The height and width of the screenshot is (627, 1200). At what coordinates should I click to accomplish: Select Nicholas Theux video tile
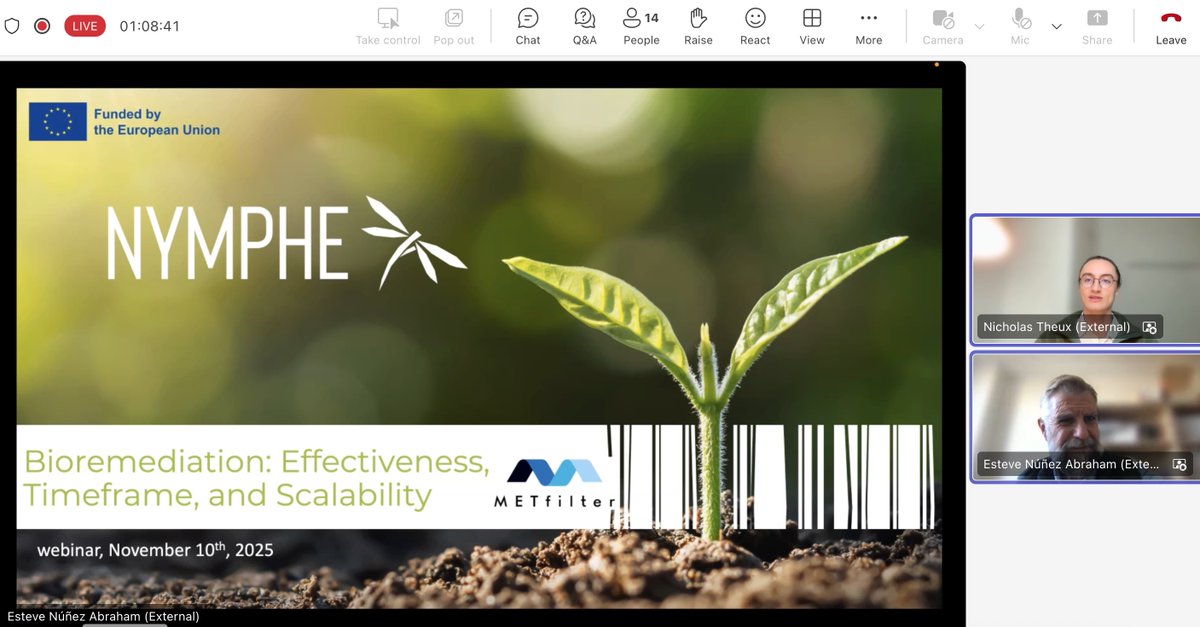(x=1085, y=280)
